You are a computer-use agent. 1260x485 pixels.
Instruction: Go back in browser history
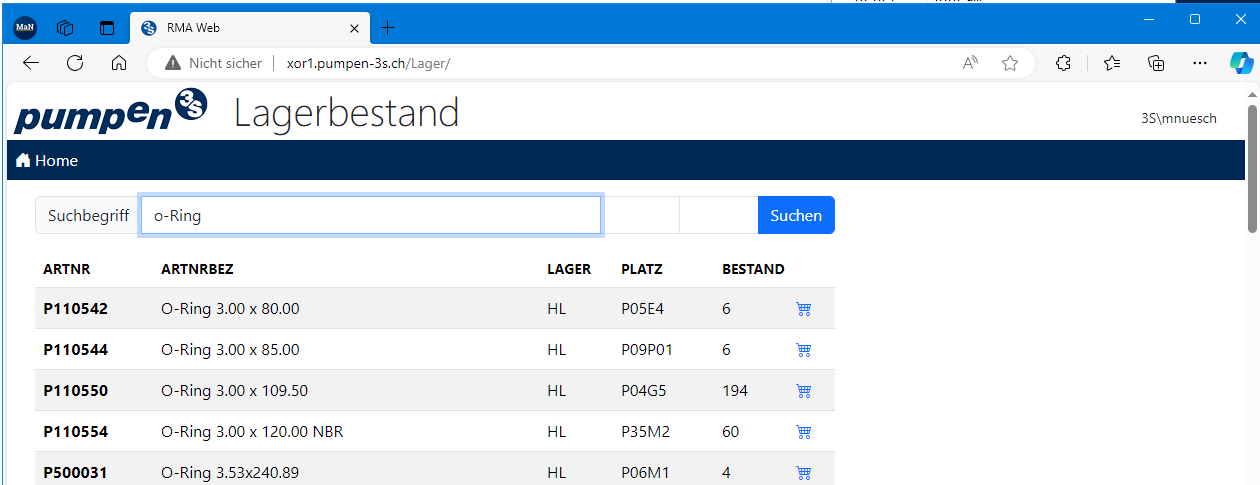click(x=31, y=63)
